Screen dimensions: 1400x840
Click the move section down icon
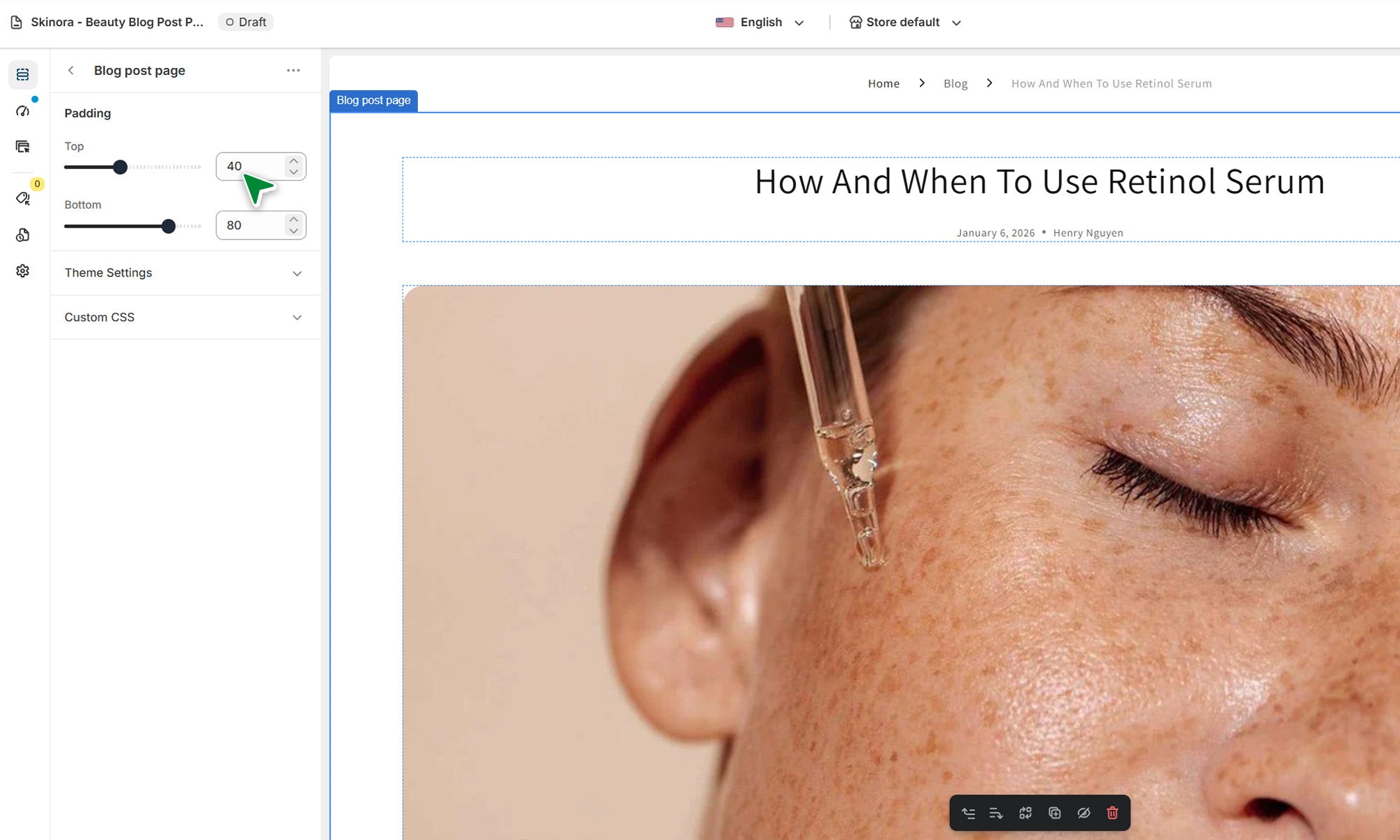996,813
